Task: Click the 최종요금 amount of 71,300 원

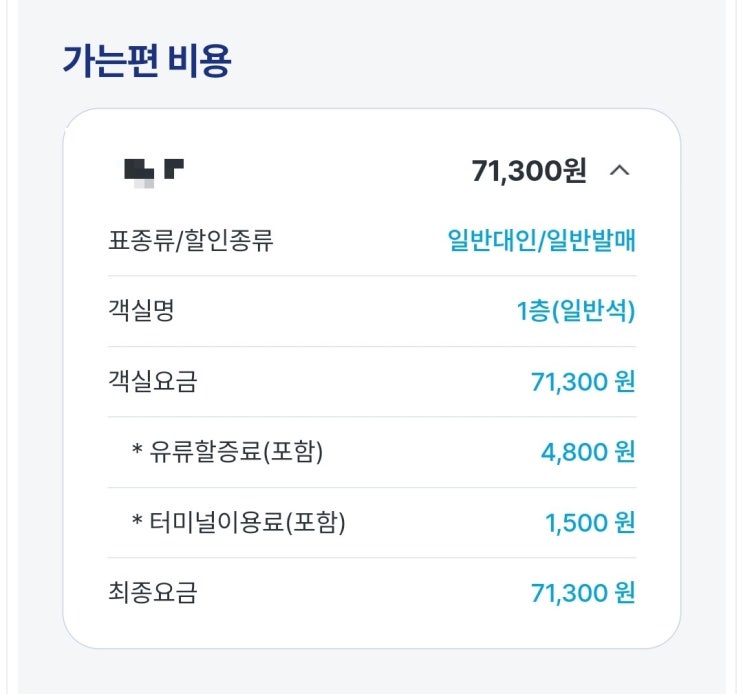Action: (x=582, y=592)
